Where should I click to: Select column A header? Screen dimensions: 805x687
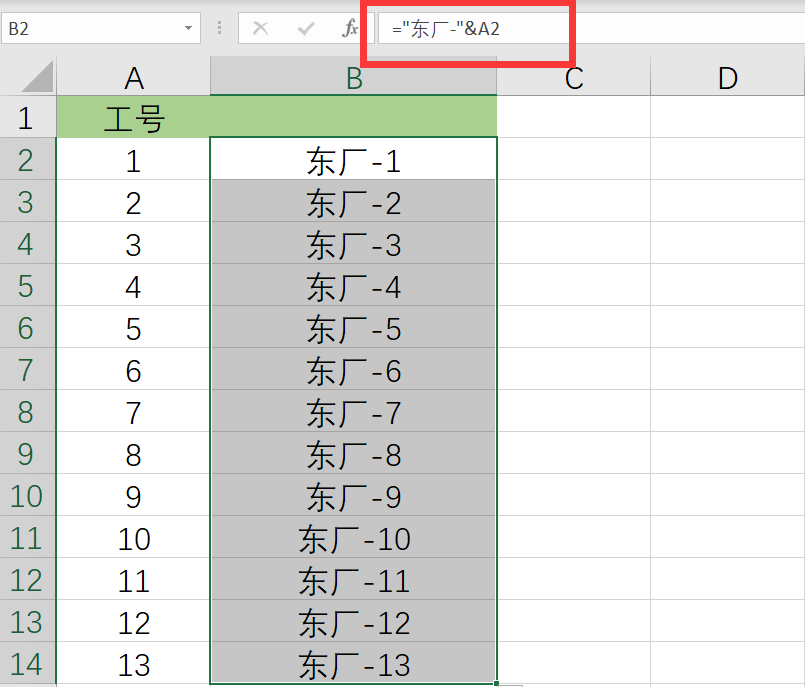pyautogui.click(x=133, y=78)
